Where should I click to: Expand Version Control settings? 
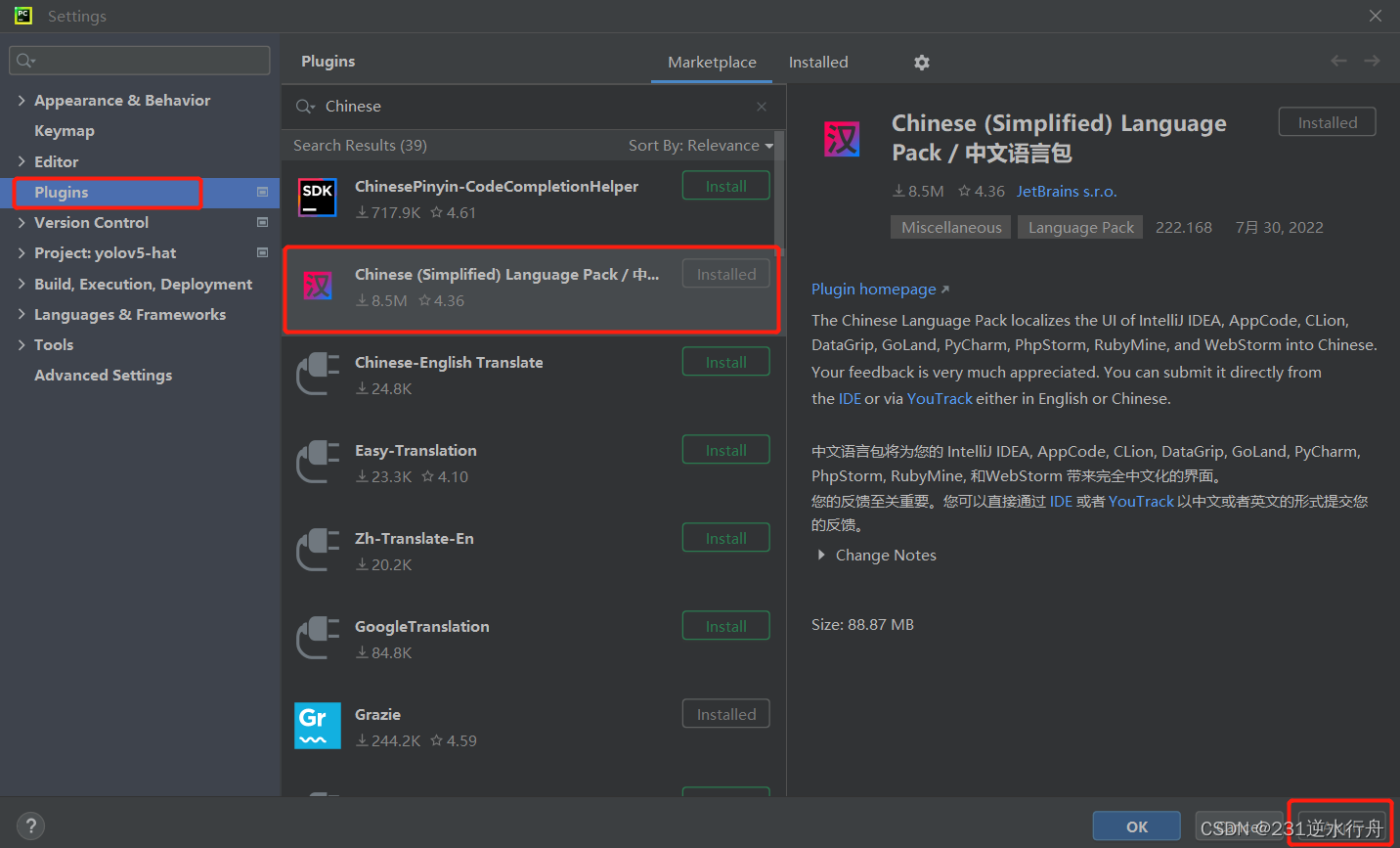22,223
